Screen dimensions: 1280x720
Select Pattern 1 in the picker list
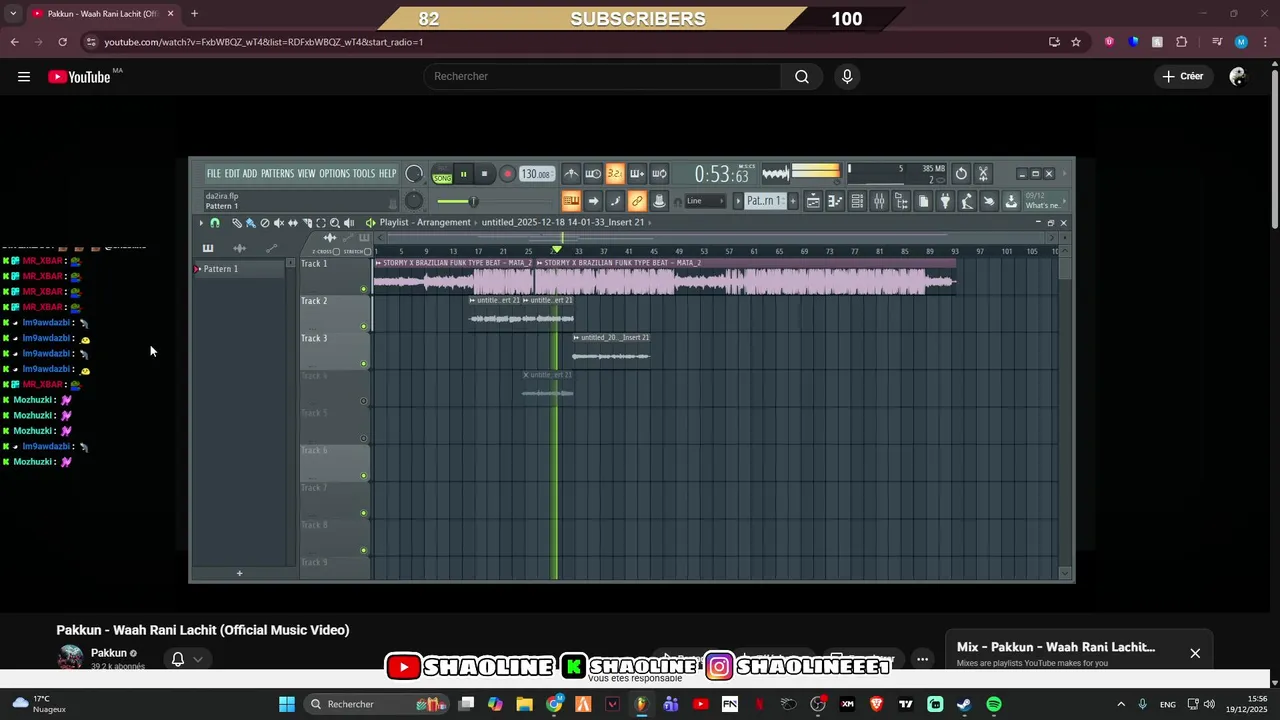[x=240, y=269]
